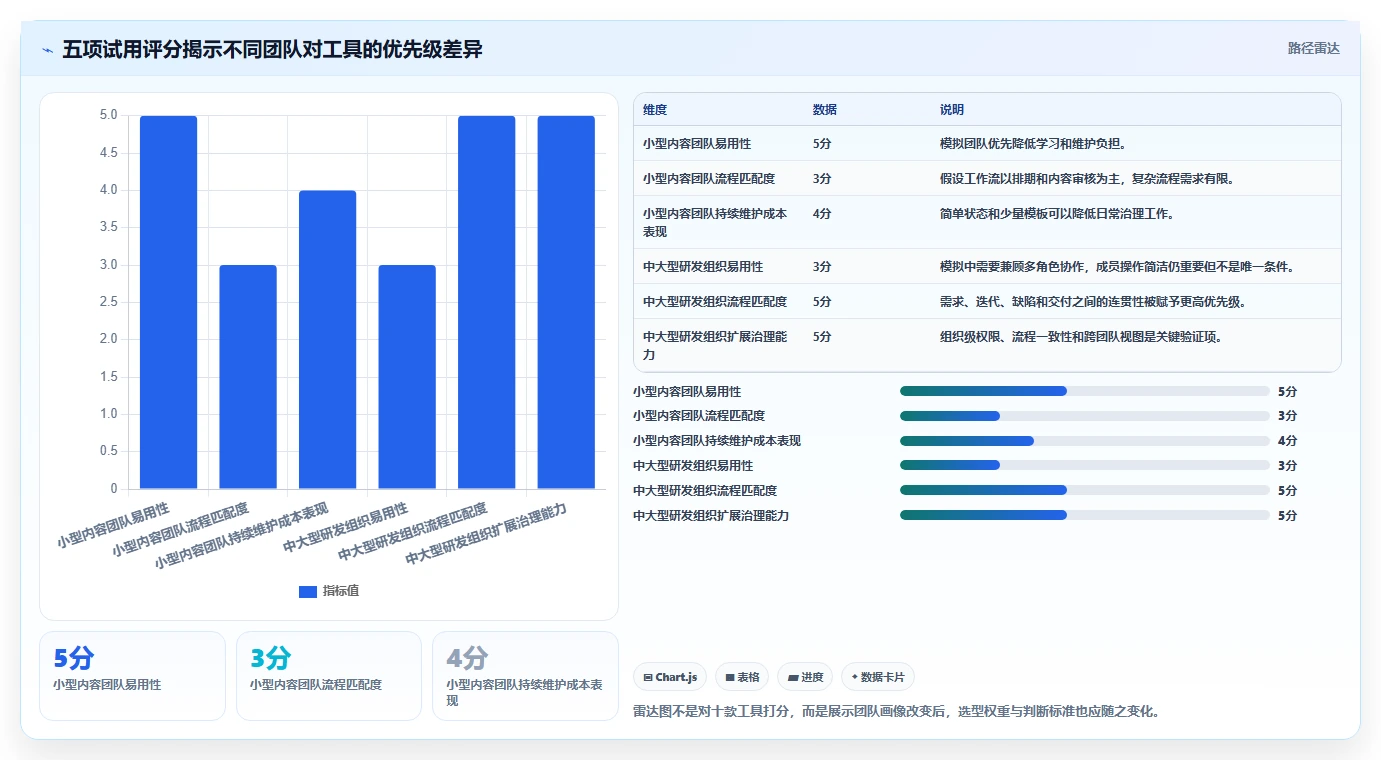Click progress bar for 小型内容团队持续维护成本表现
Image resolution: width=1381 pixels, height=760 pixels.
[x=1085, y=441]
